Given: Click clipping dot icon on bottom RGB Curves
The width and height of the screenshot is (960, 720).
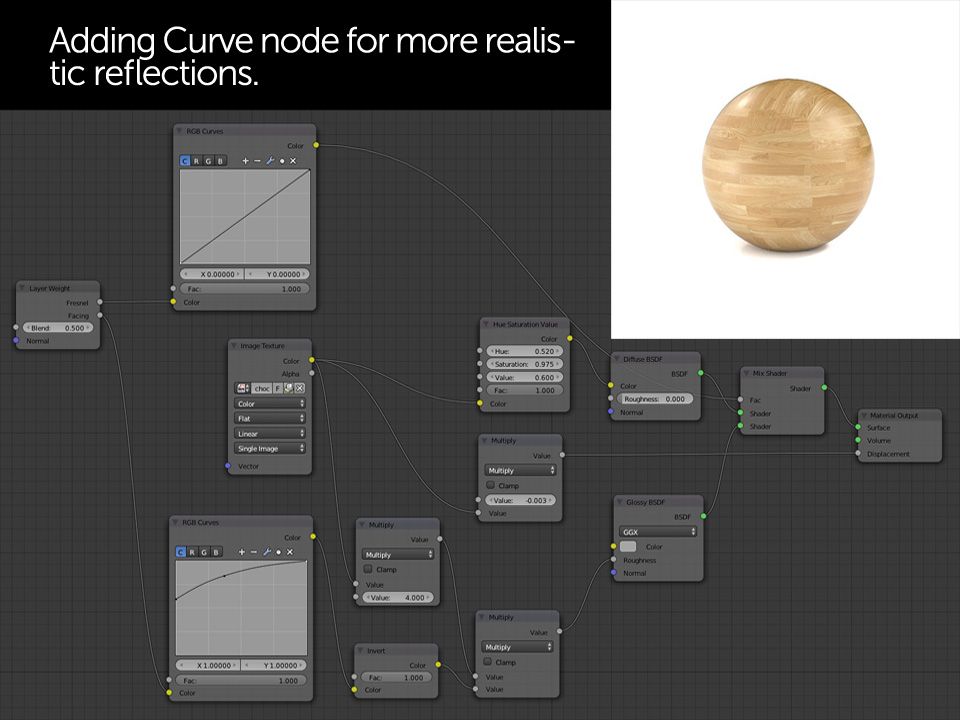Looking at the screenshot, I should pyautogui.click(x=278, y=552).
